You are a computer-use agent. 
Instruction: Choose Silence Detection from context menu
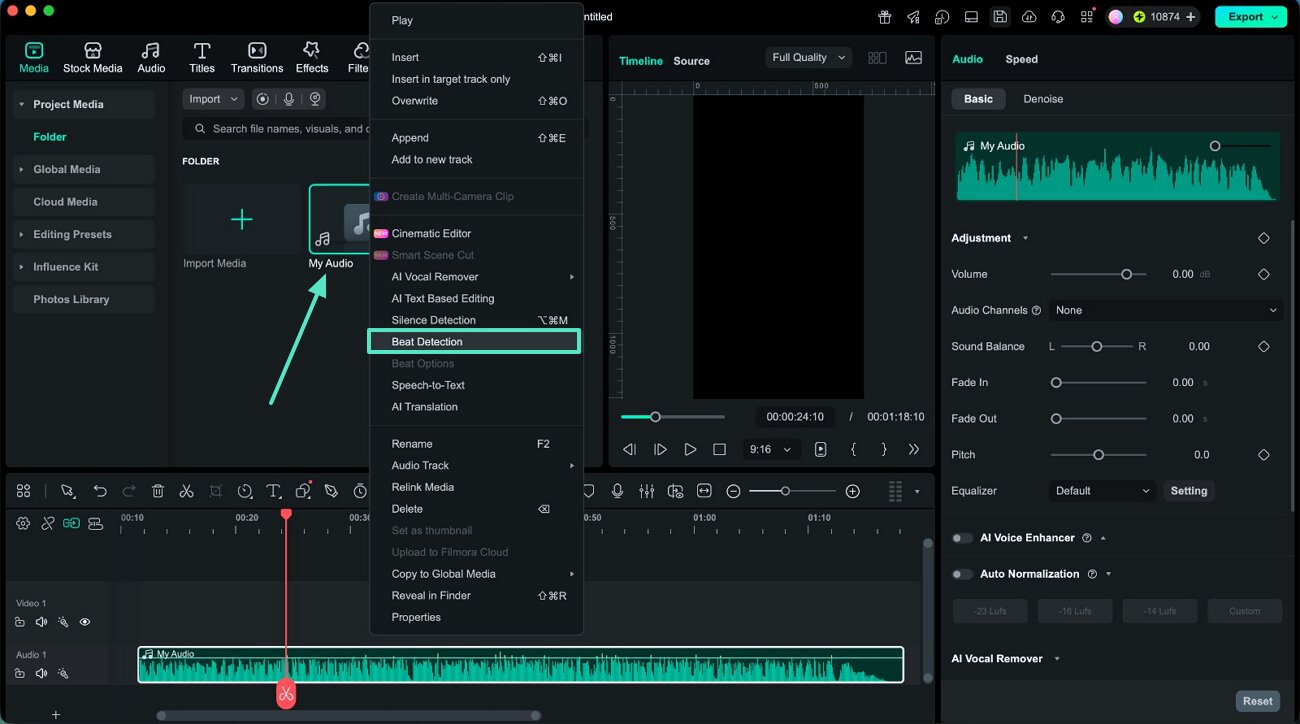(476, 320)
